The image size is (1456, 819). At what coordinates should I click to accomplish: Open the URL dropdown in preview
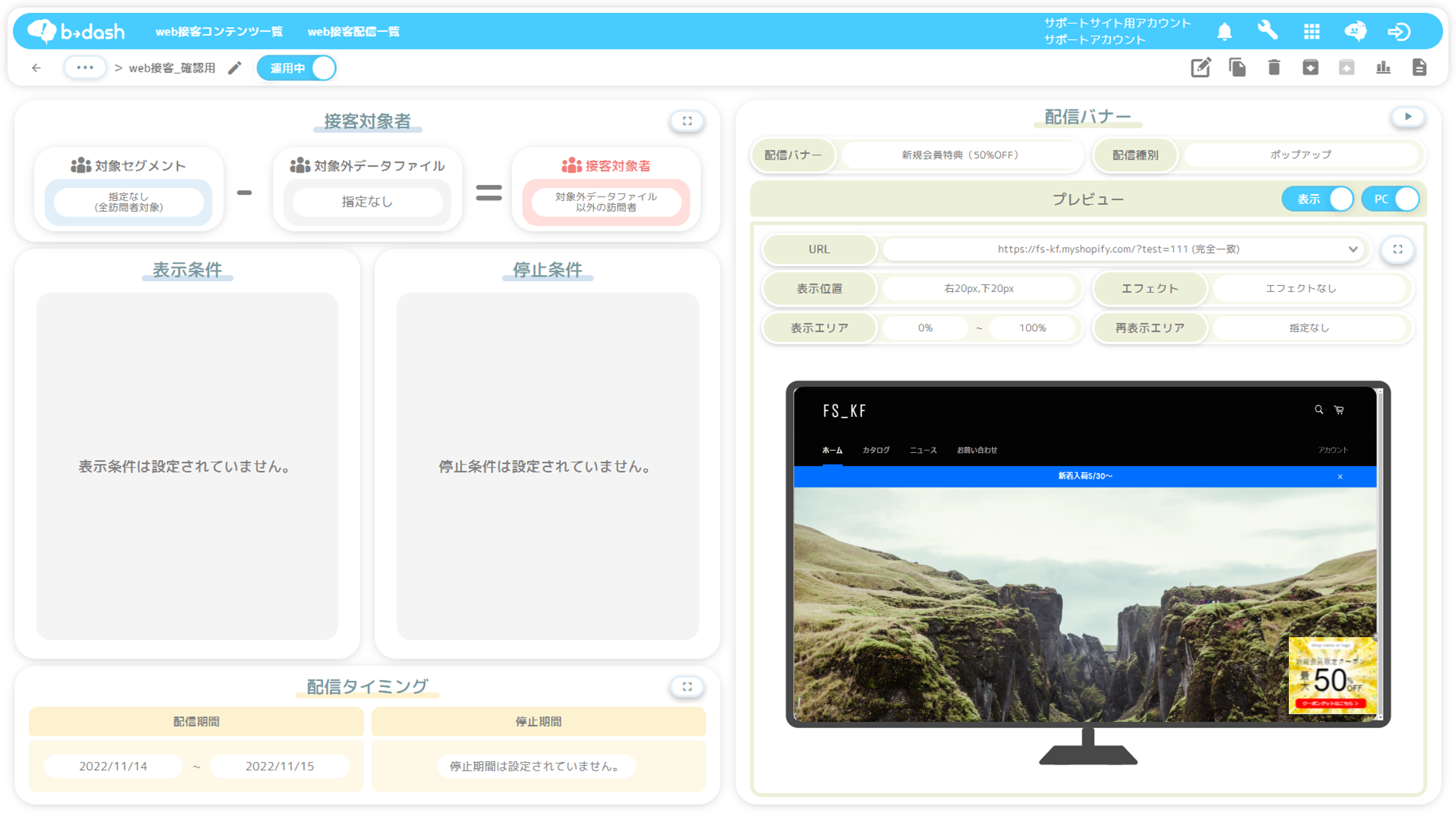(1352, 250)
